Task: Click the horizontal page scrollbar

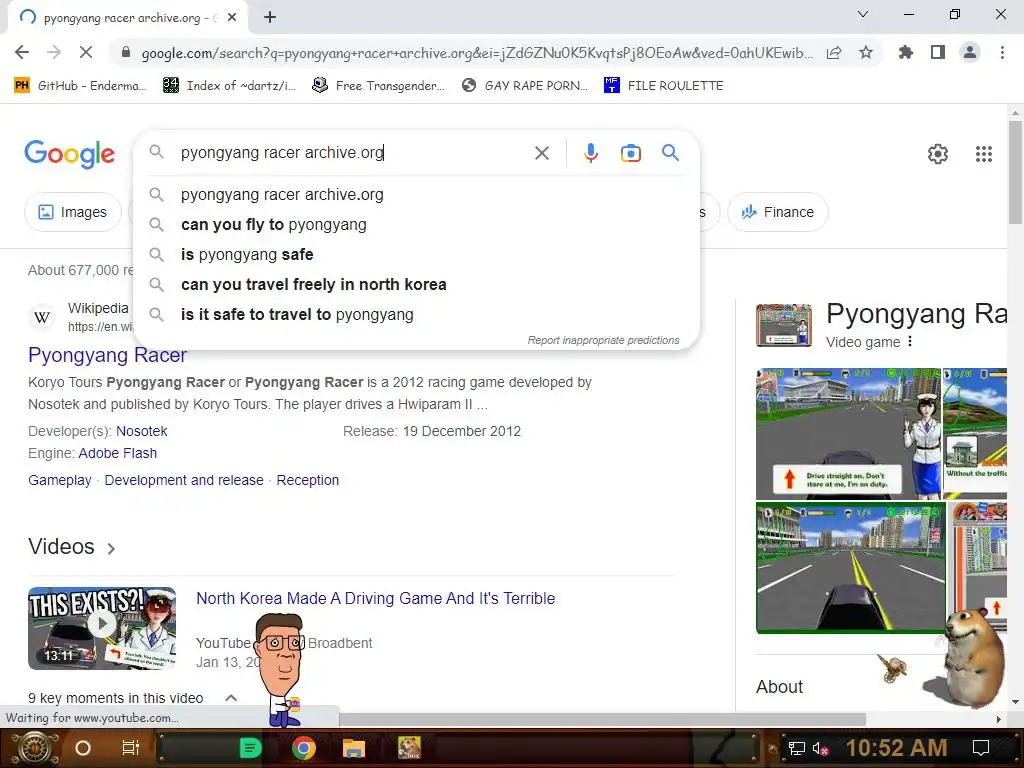Action: coord(603,719)
